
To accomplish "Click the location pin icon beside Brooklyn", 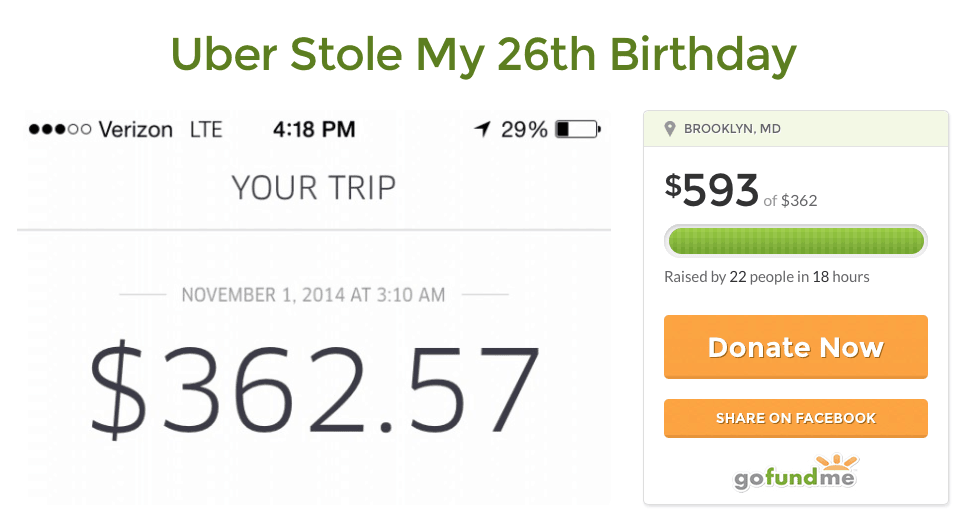I will tap(670, 129).
